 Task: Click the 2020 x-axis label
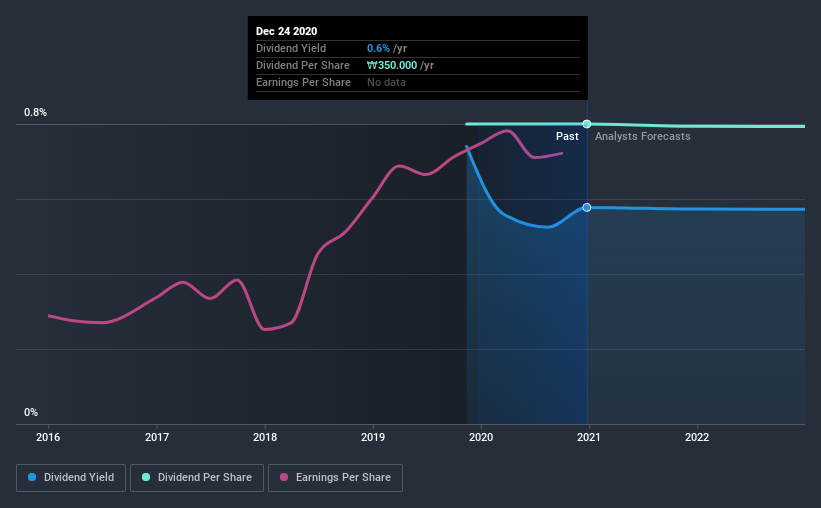coord(481,437)
